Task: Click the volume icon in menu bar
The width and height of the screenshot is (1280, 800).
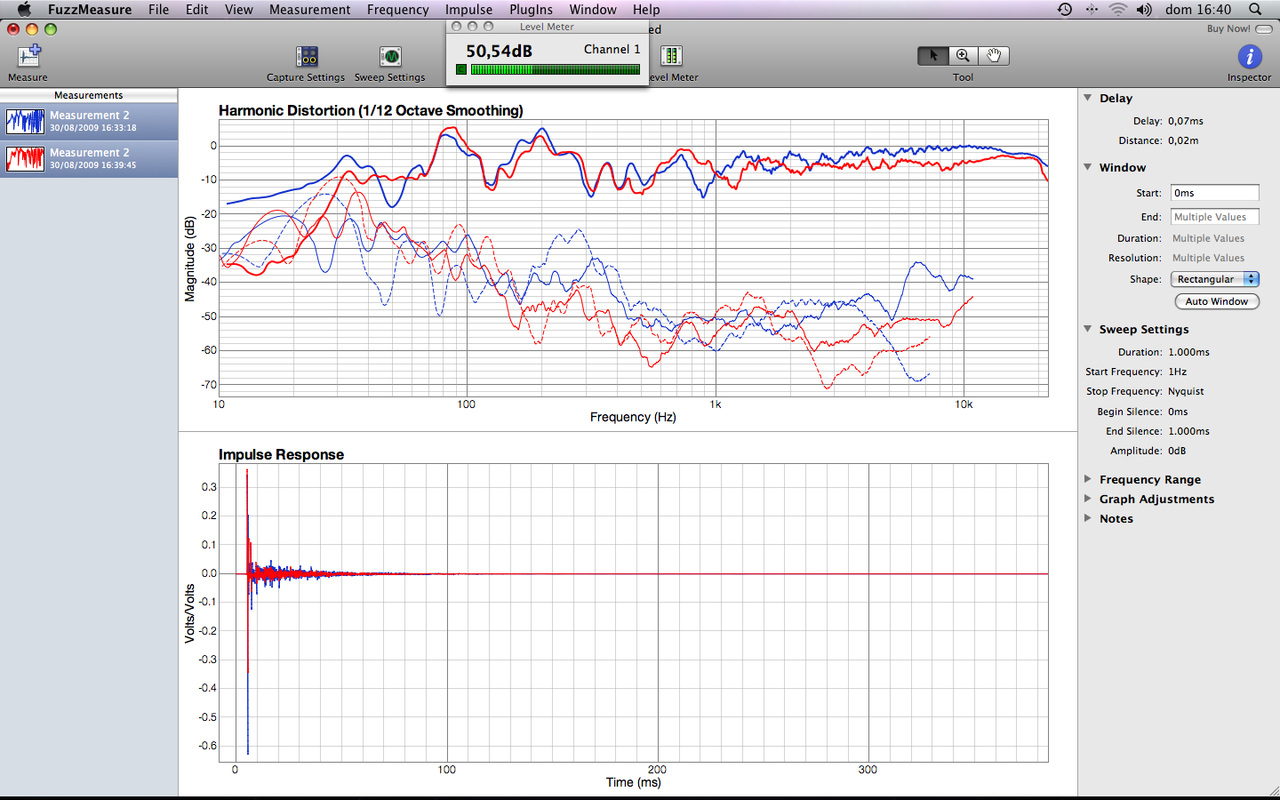Action: click(x=1146, y=9)
